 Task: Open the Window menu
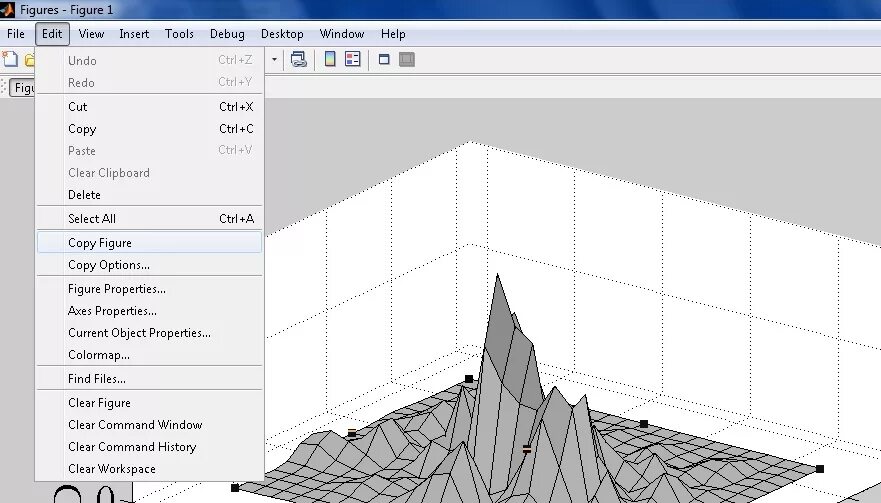point(342,34)
